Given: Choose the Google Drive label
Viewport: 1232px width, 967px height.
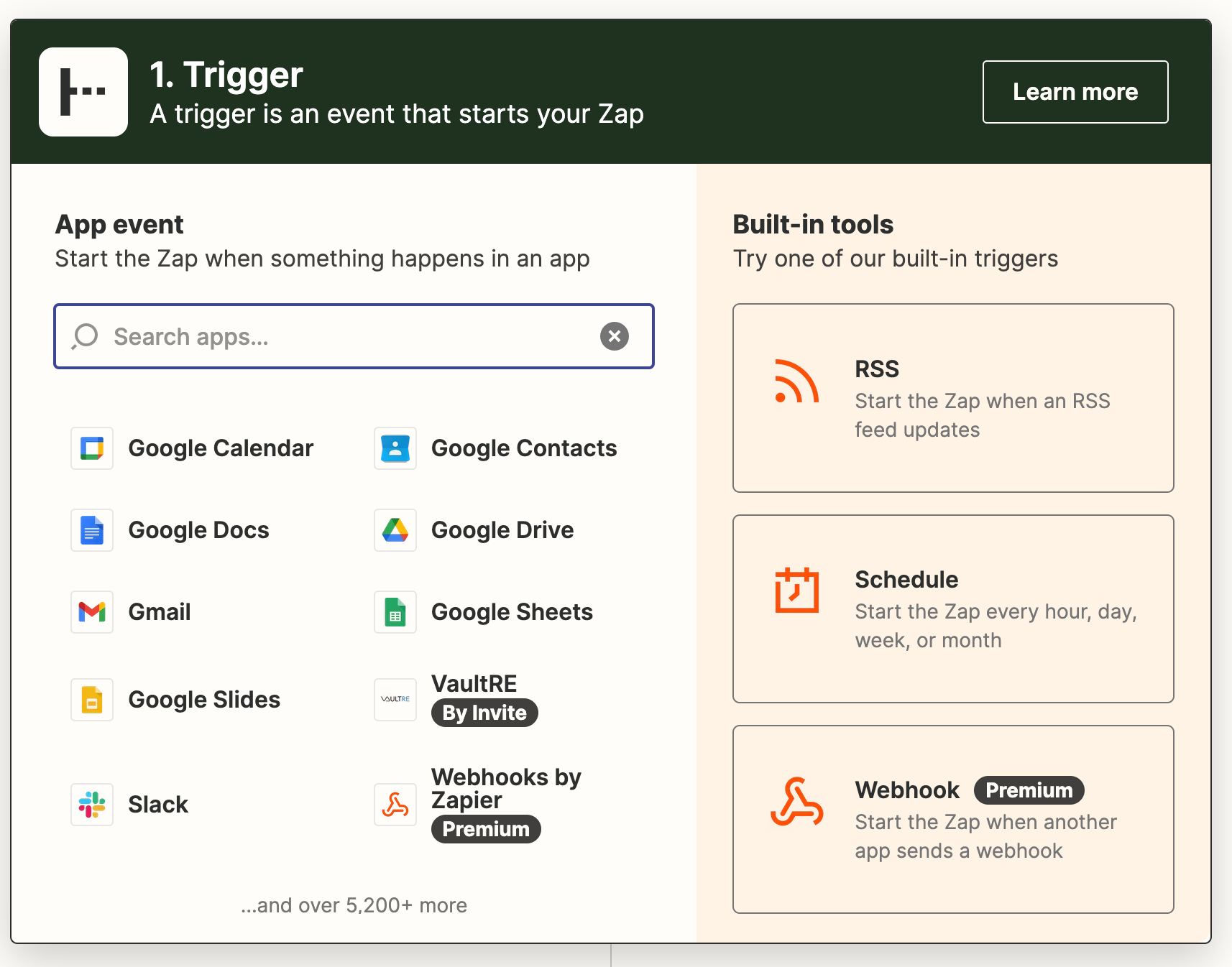Looking at the screenshot, I should pos(502,530).
